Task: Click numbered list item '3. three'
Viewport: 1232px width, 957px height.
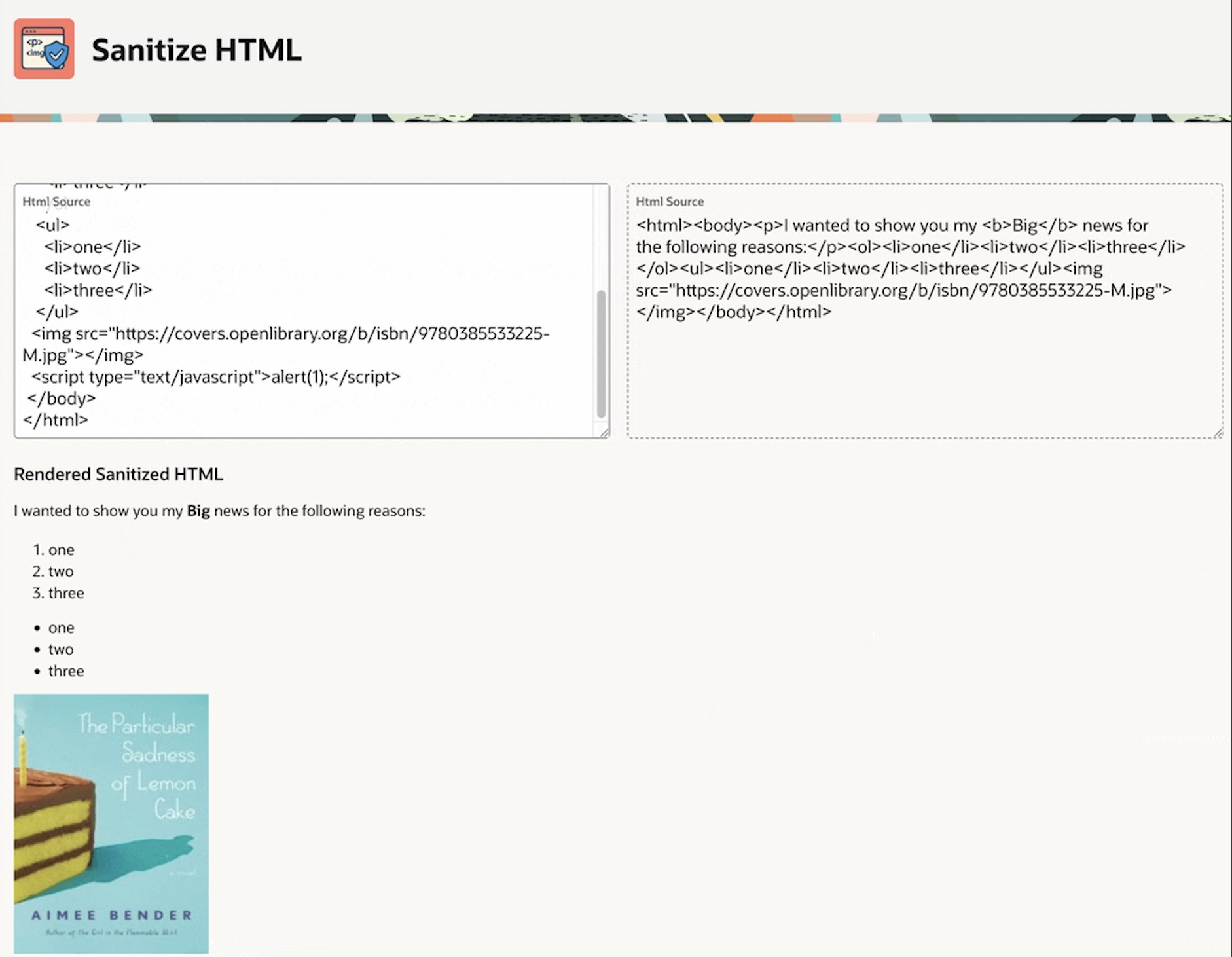Action: coord(58,593)
